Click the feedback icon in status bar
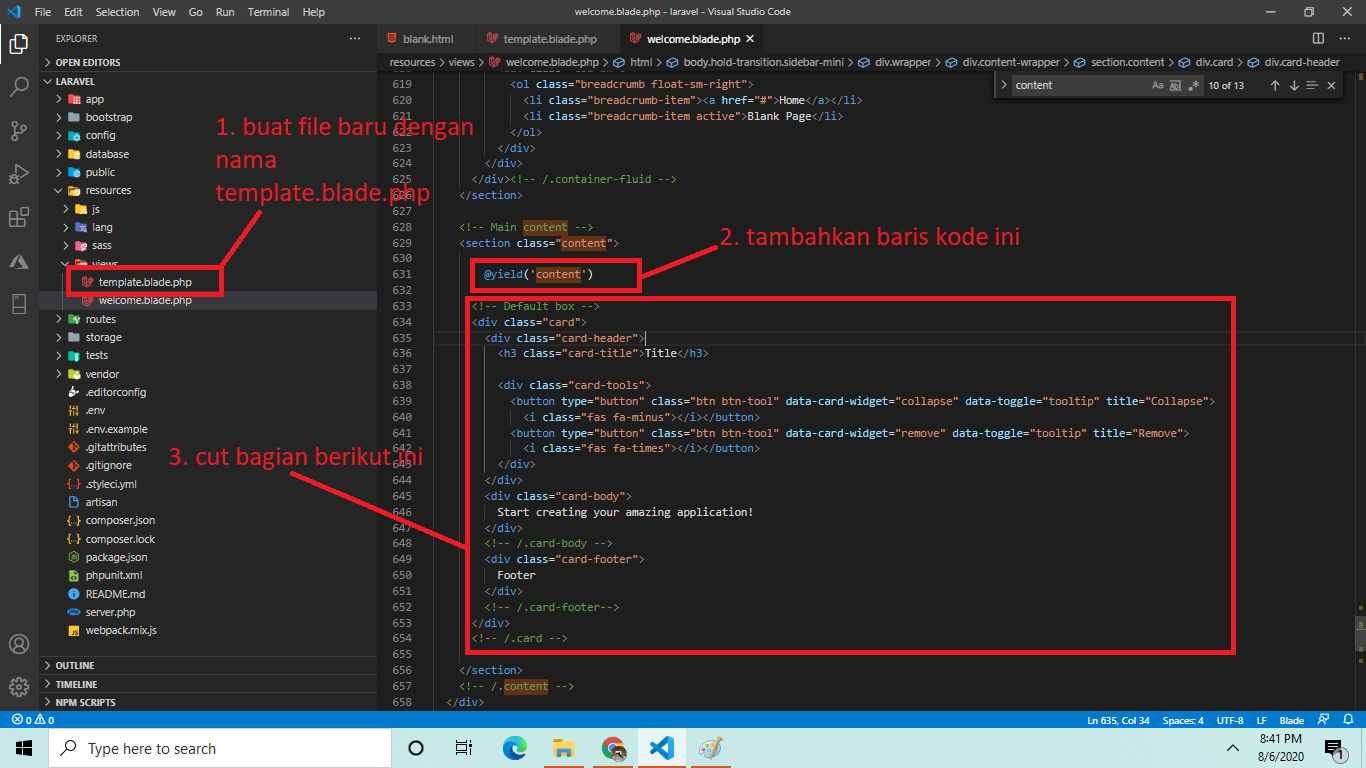 pyautogui.click(x=1323, y=720)
